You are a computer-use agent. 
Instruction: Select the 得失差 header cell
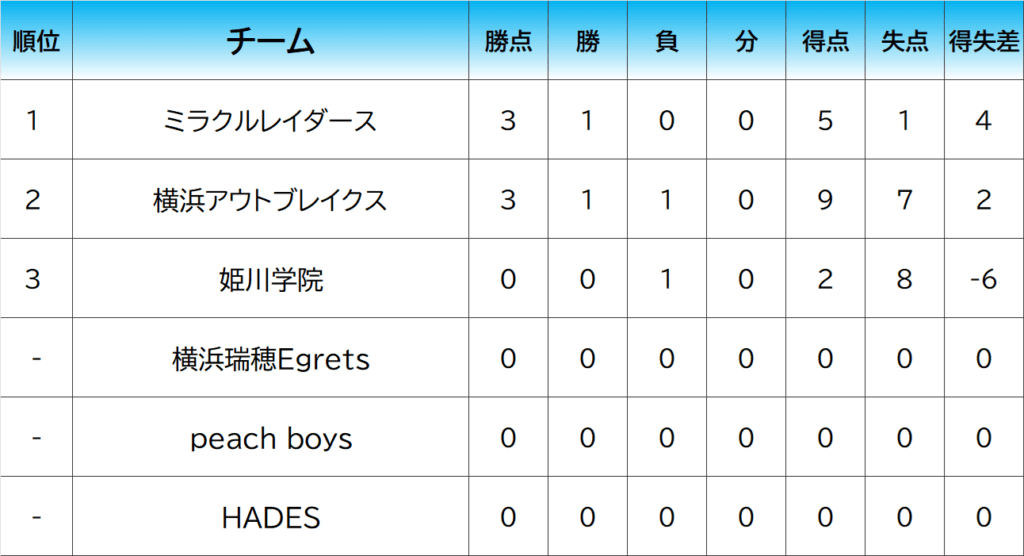pyautogui.click(x=983, y=41)
